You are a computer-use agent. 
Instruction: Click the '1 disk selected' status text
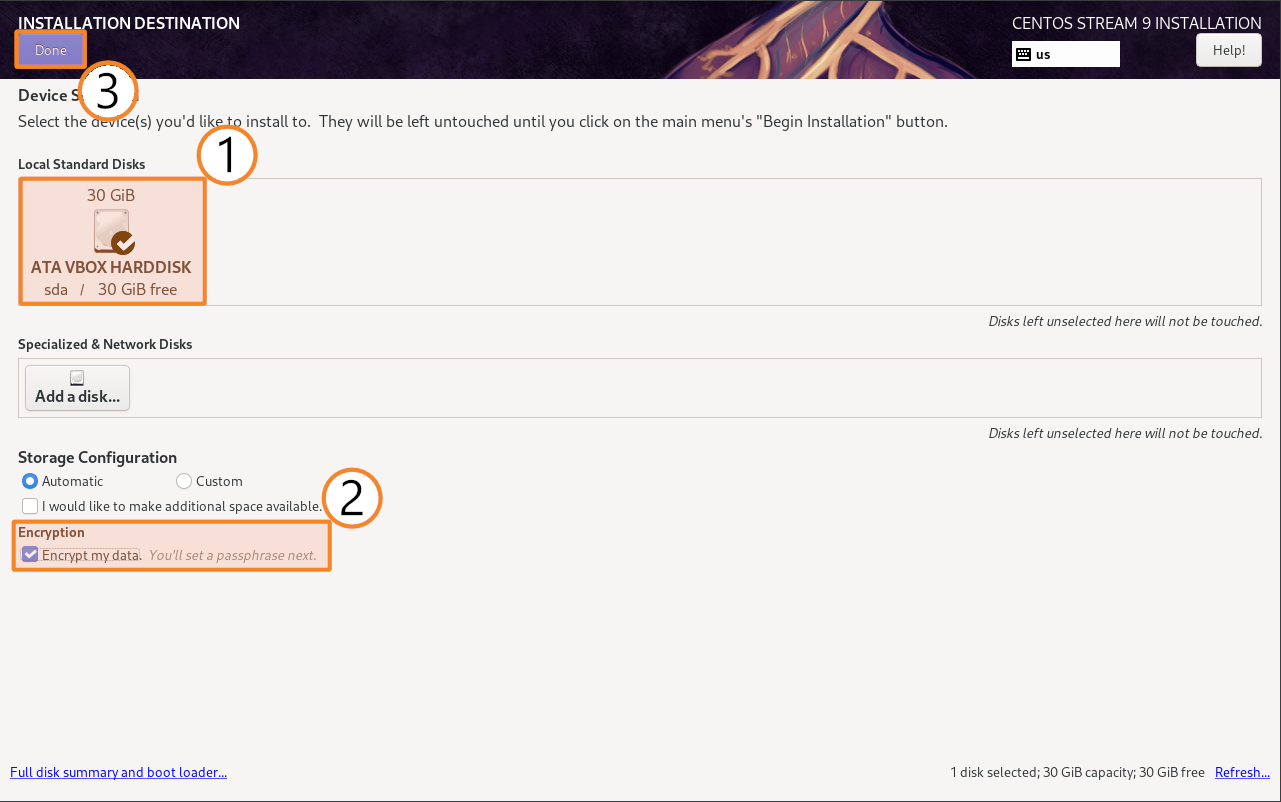pyautogui.click(x=1077, y=772)
